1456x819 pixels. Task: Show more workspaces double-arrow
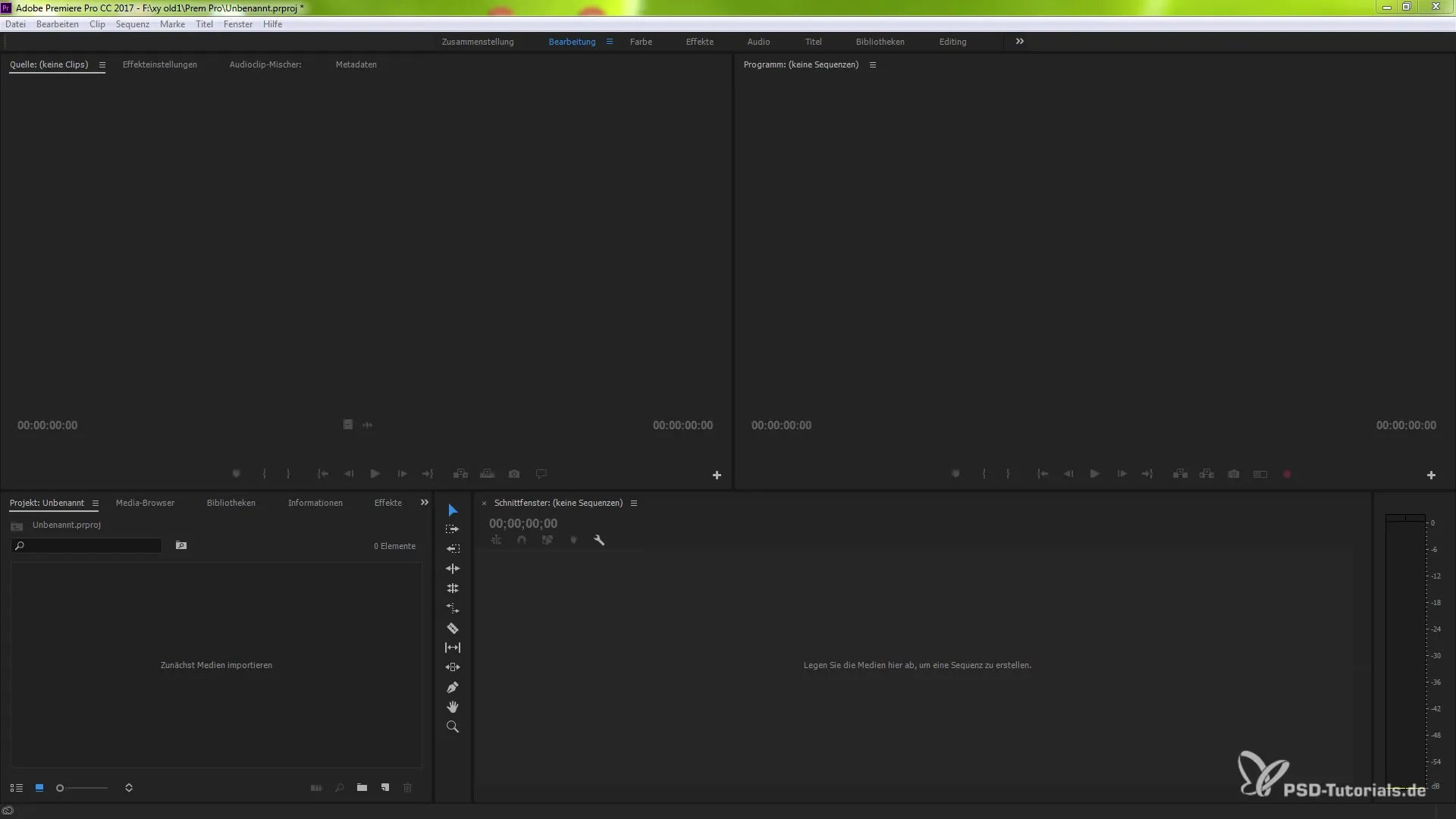(1020, 42)
